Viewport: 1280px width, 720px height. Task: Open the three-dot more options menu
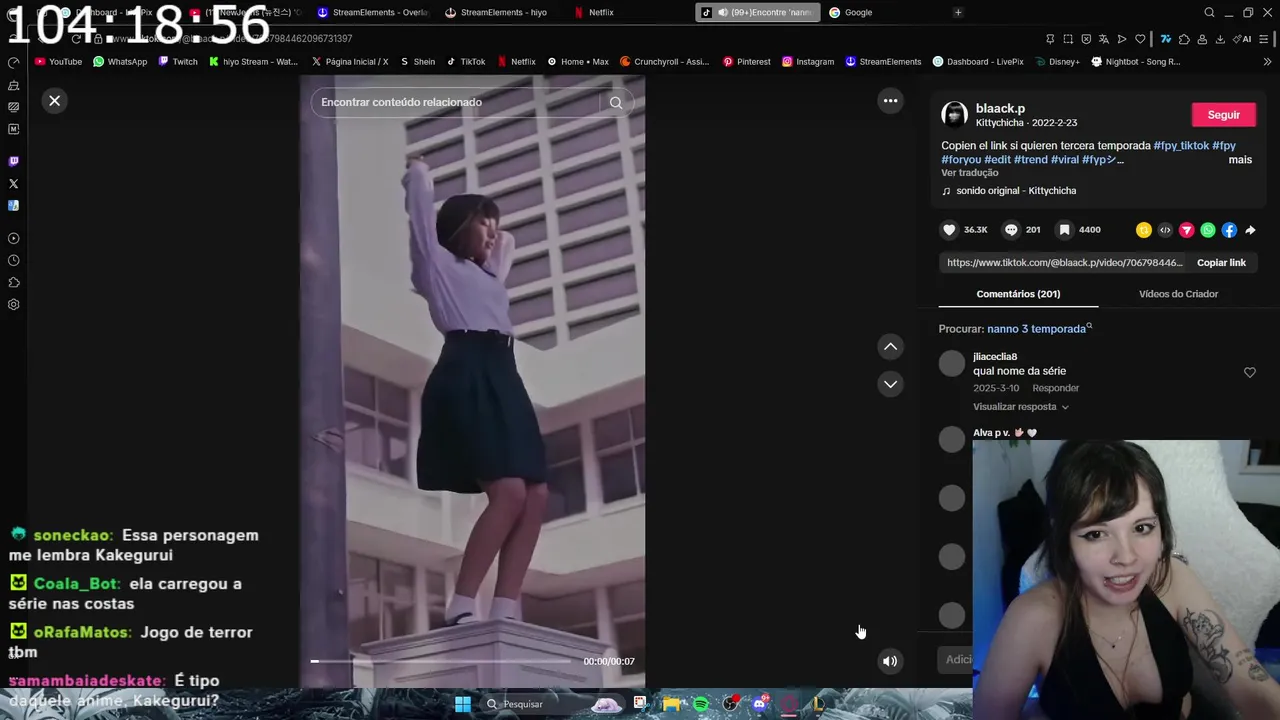click(x=890, y=100)
